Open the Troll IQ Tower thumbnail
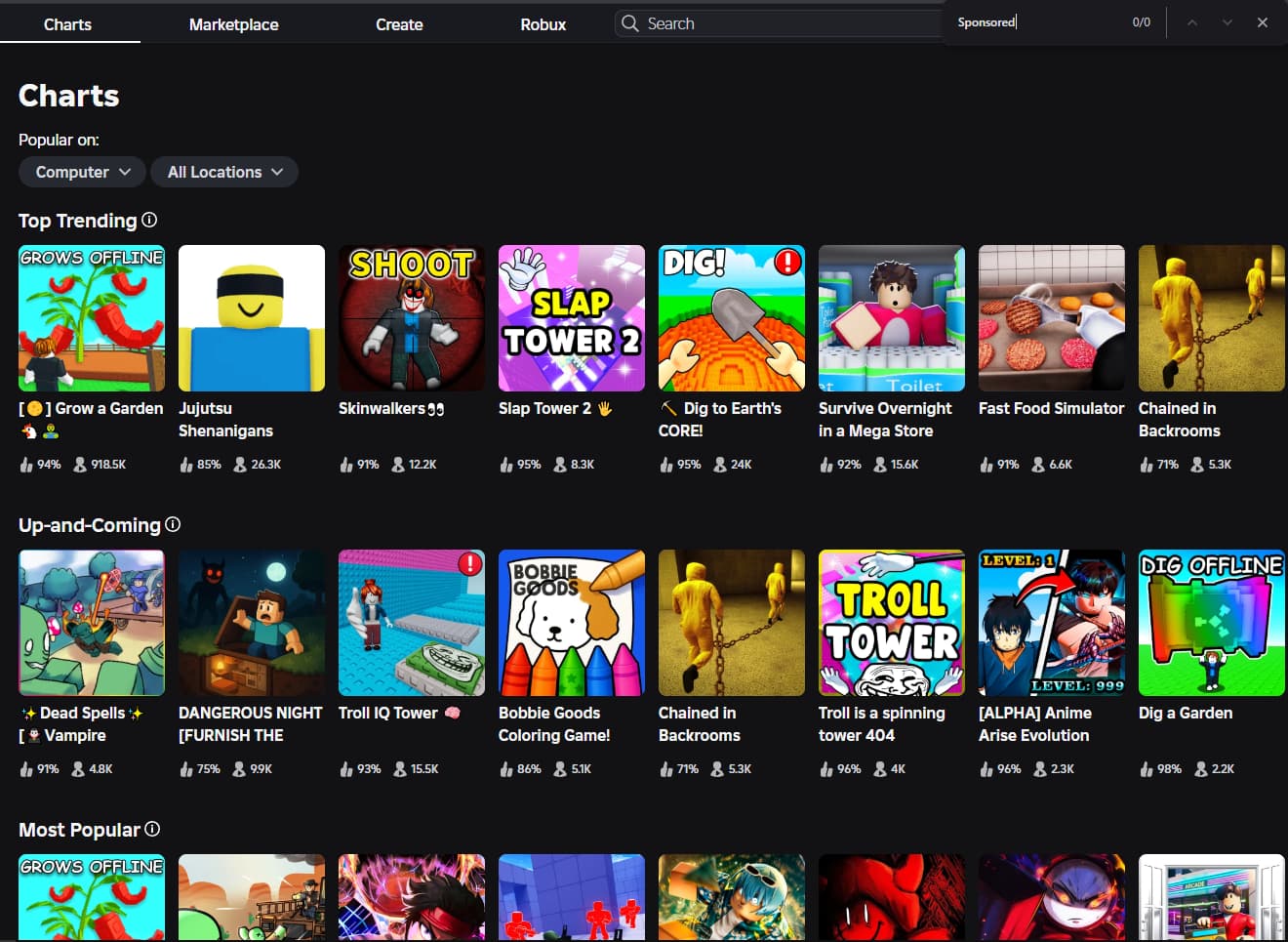This screenshot has height=942, width=1288. pyautogui.click(x=412, y=623)
